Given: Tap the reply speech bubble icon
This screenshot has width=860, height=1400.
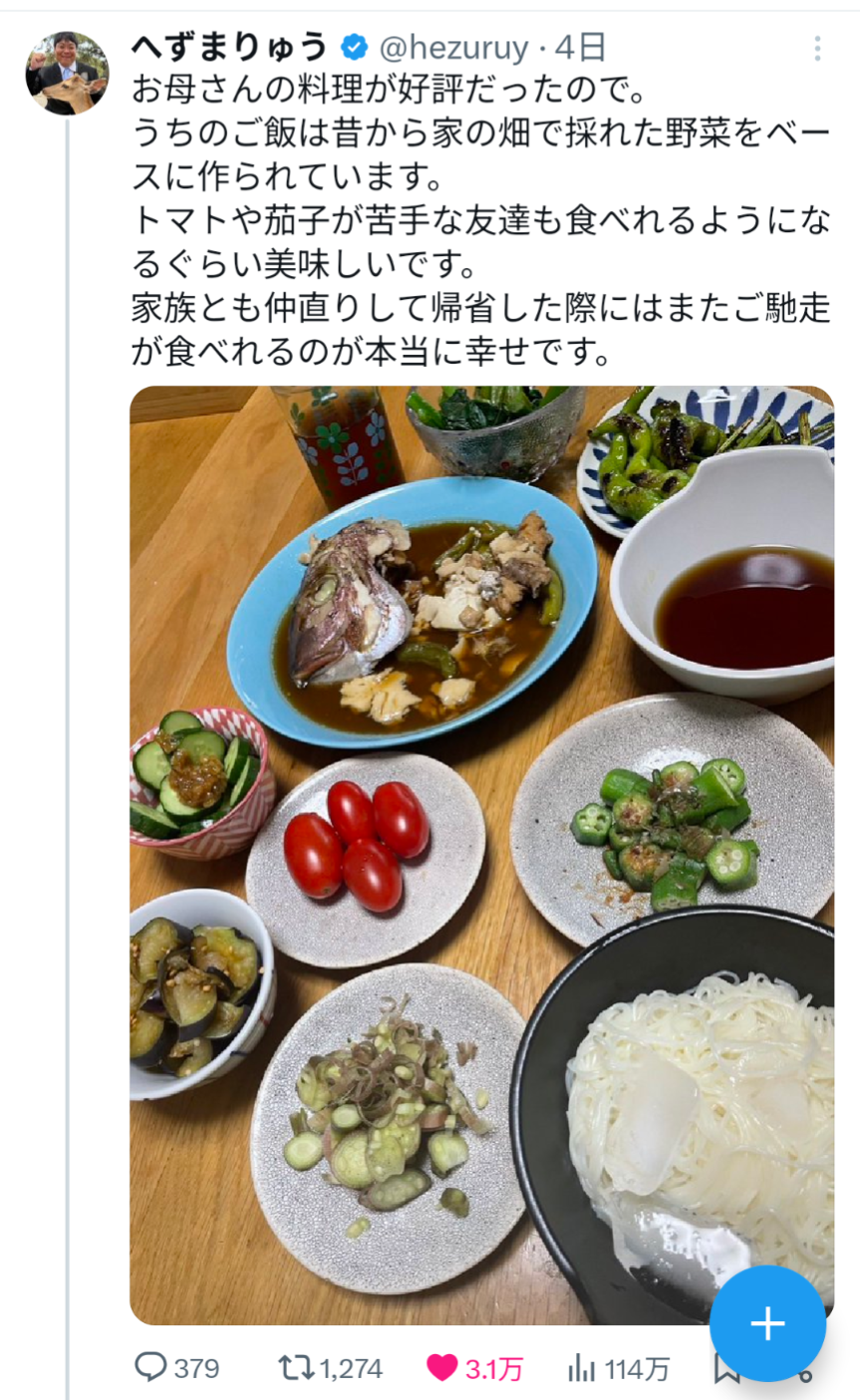Looking at the screenshot, I should click(x=149, y=1367).
